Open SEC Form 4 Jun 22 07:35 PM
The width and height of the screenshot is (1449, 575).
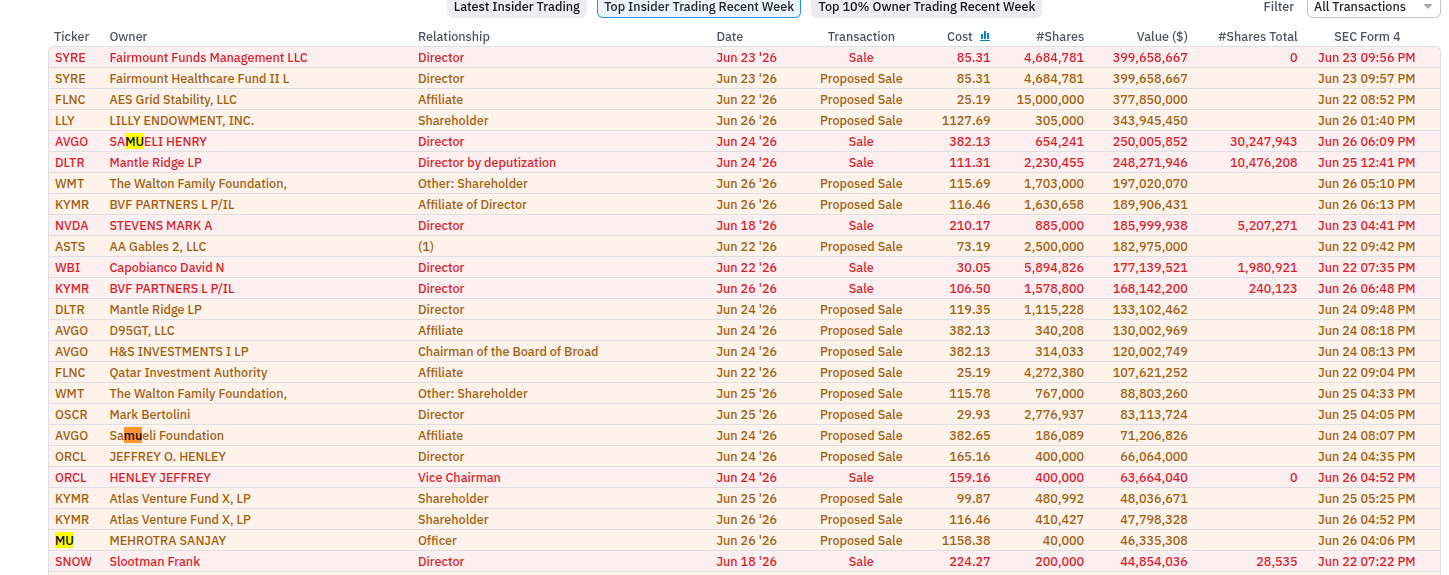point(1366,267)
